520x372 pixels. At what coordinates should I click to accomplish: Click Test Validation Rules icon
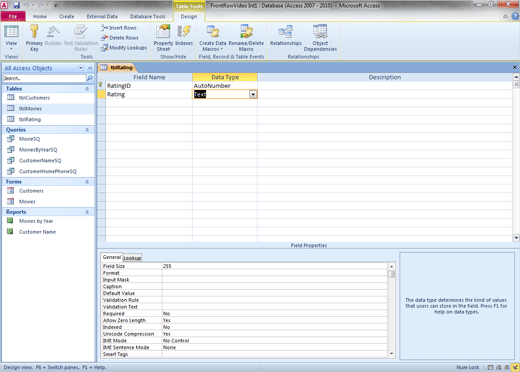81,38
